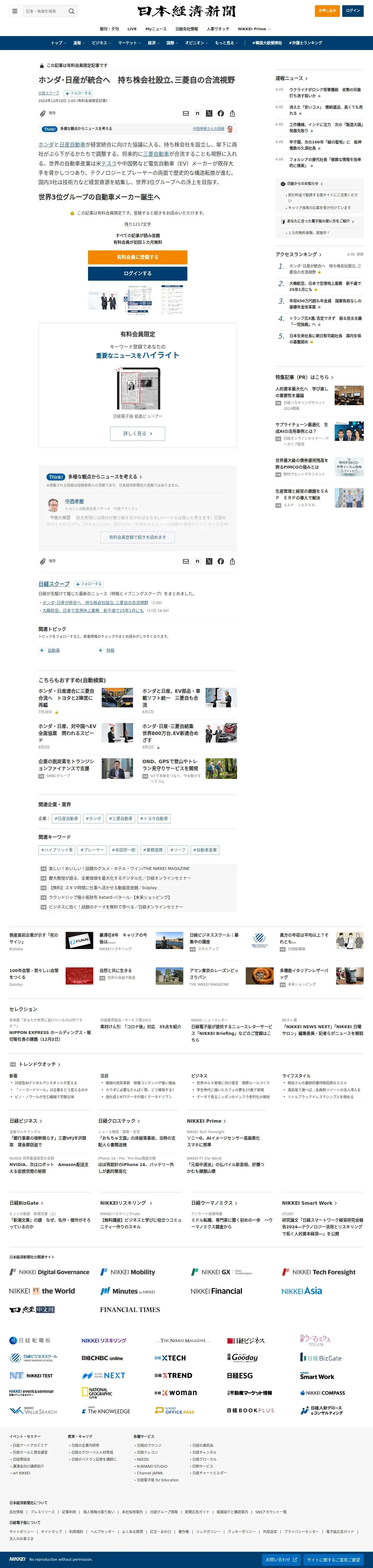Click 有料会員登録で続きを読めます button
373x1568 pixels.
(137, 538)
